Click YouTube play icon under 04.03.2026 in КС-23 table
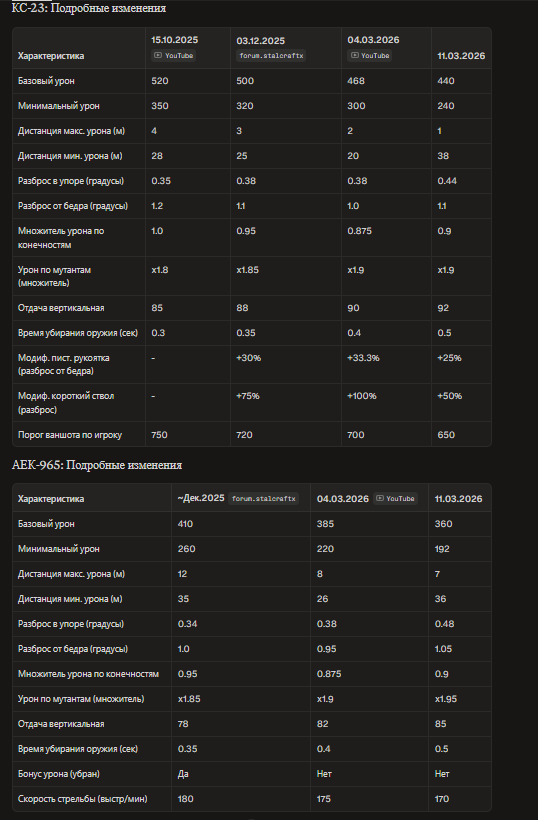 [354, 55]
